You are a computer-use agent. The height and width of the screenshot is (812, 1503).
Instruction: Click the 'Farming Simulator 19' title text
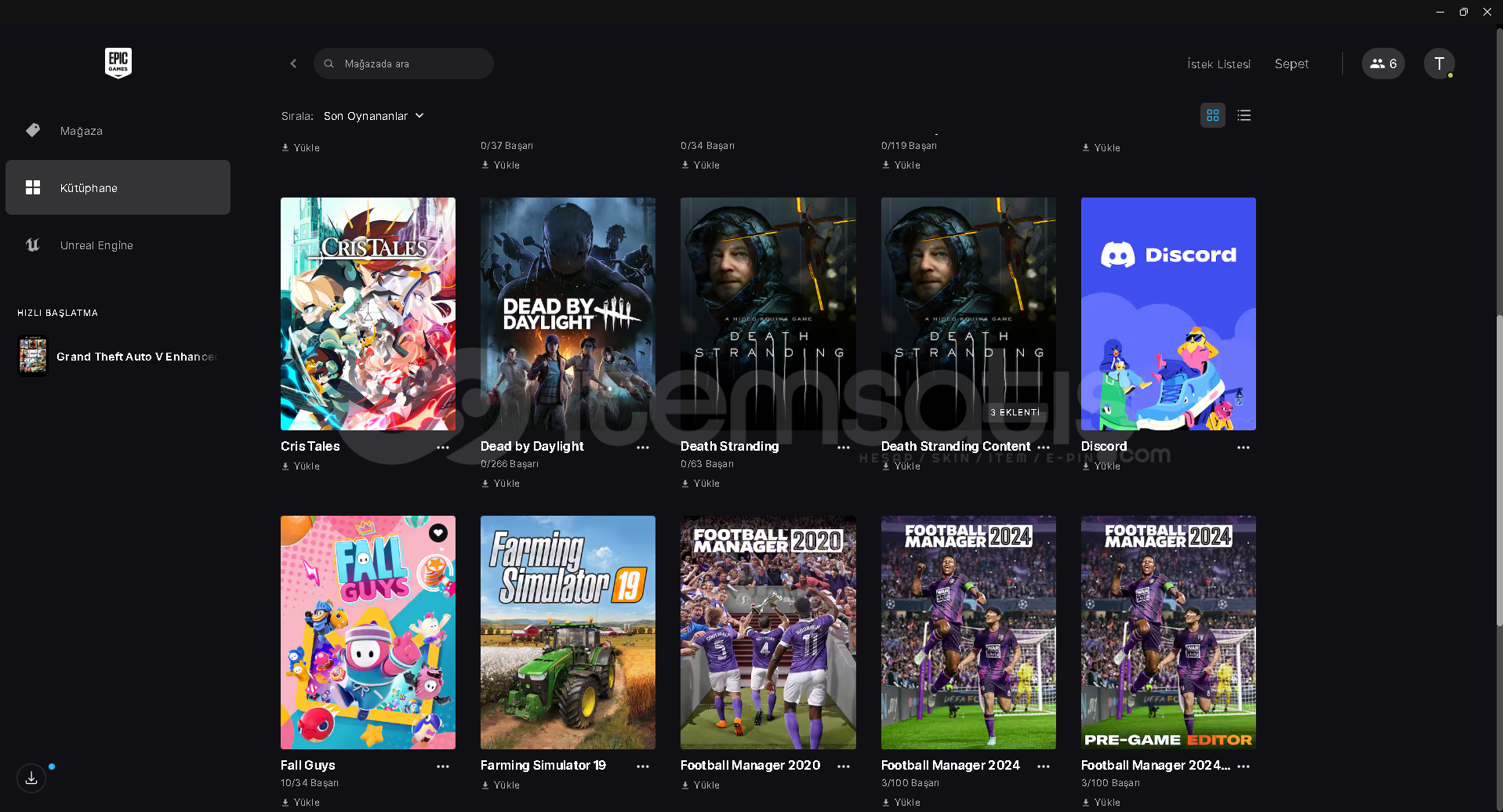click(543, 765)
